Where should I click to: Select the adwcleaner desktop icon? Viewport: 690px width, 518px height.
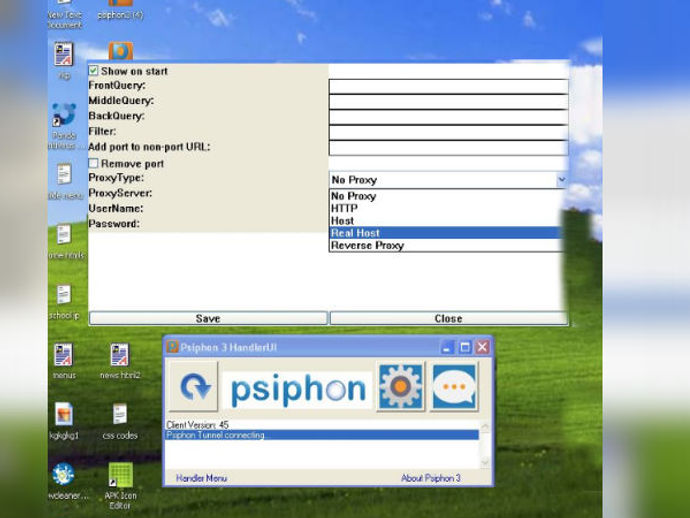click(x=64, y=481)
